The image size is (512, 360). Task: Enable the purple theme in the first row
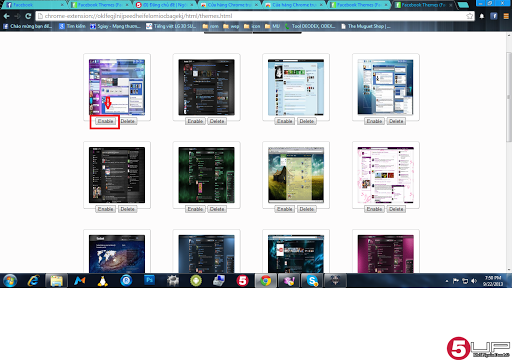105,121
